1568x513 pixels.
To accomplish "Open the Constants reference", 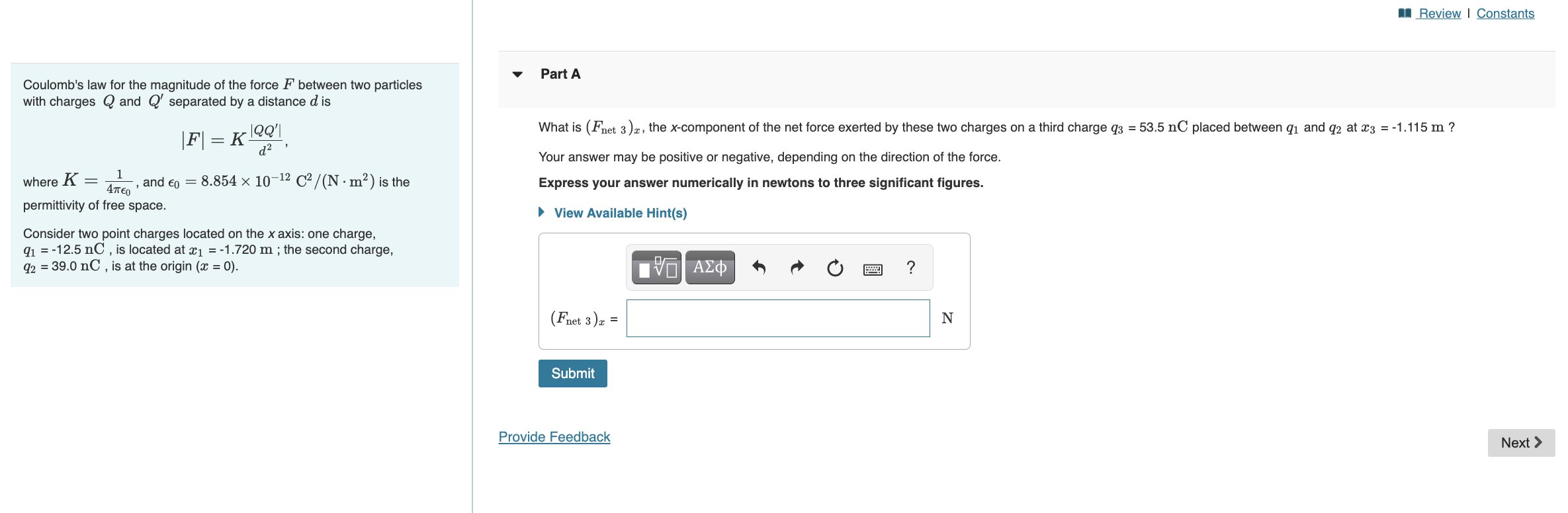I will 1506,13.
